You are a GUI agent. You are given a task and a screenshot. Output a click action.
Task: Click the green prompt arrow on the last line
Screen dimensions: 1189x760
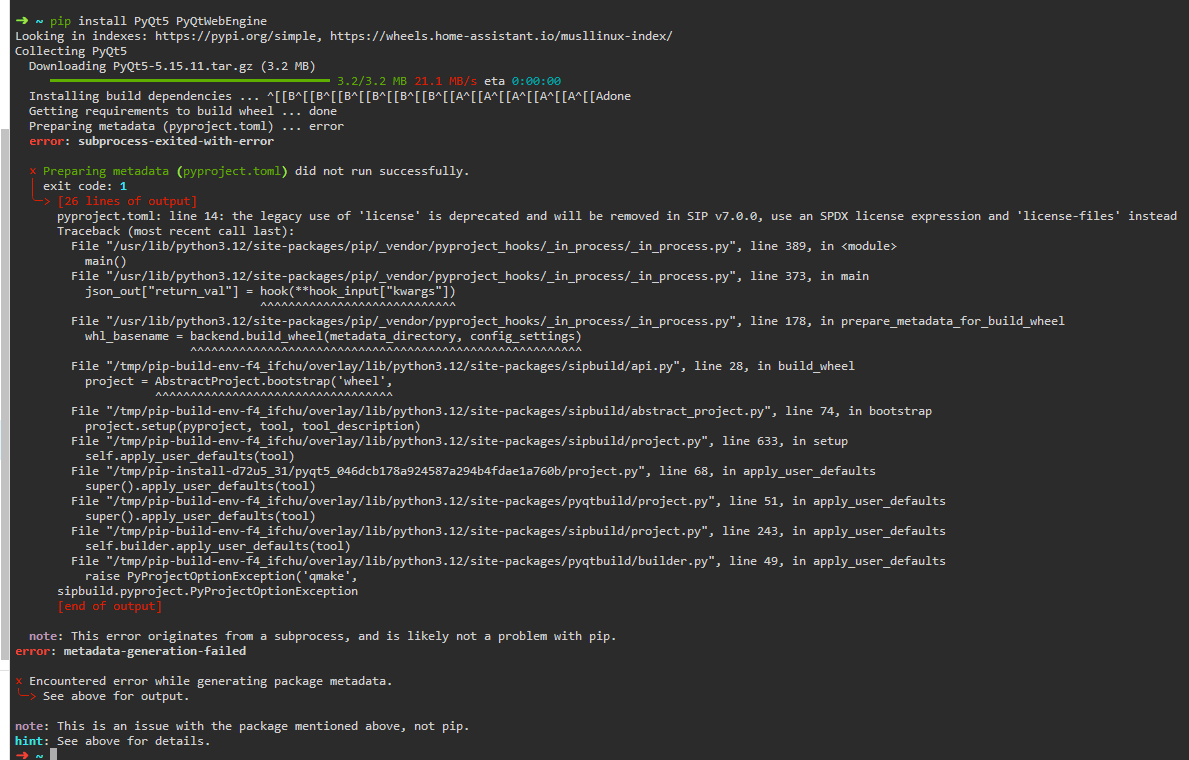(x=21, y=756)
